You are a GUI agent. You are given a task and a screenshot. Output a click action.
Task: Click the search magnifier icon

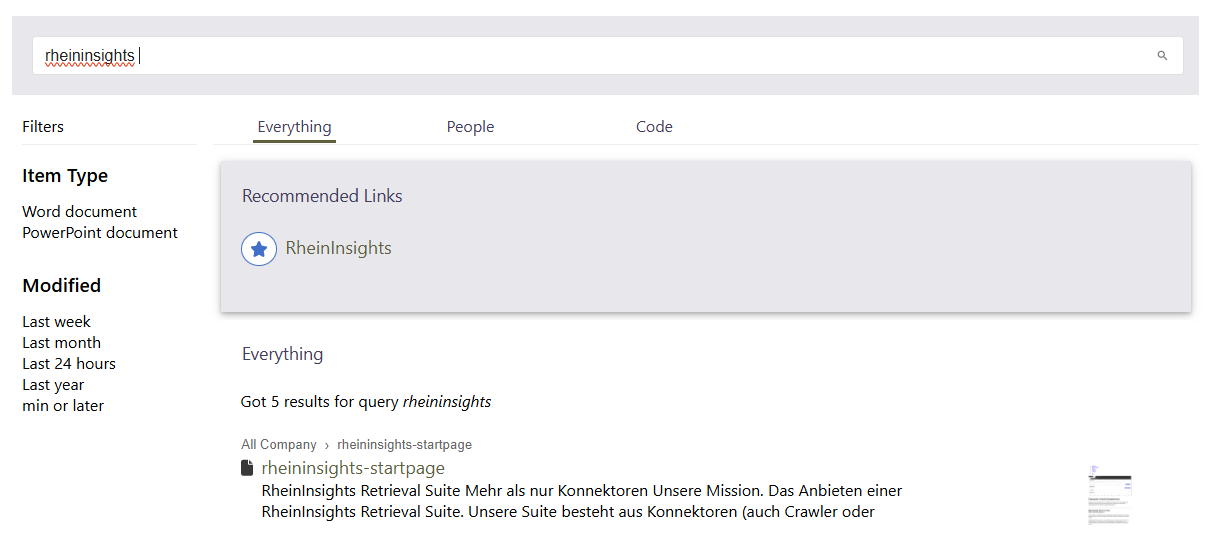point(1162,56)
